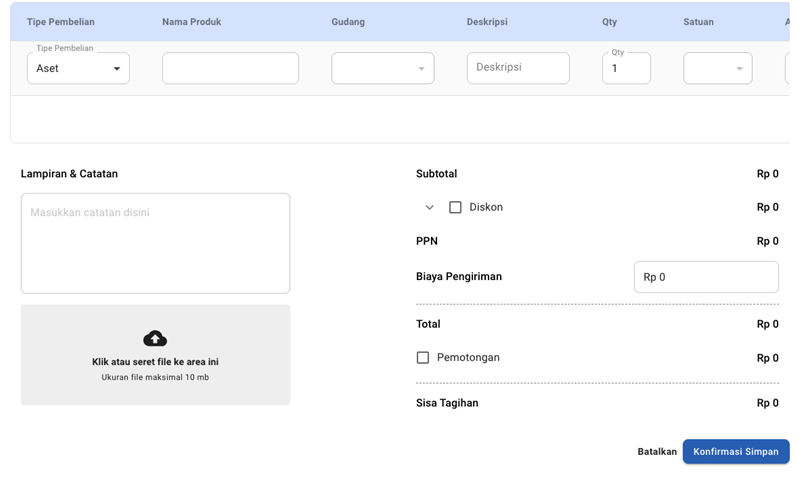Enable the Diskon checkbox

(455, 208)
